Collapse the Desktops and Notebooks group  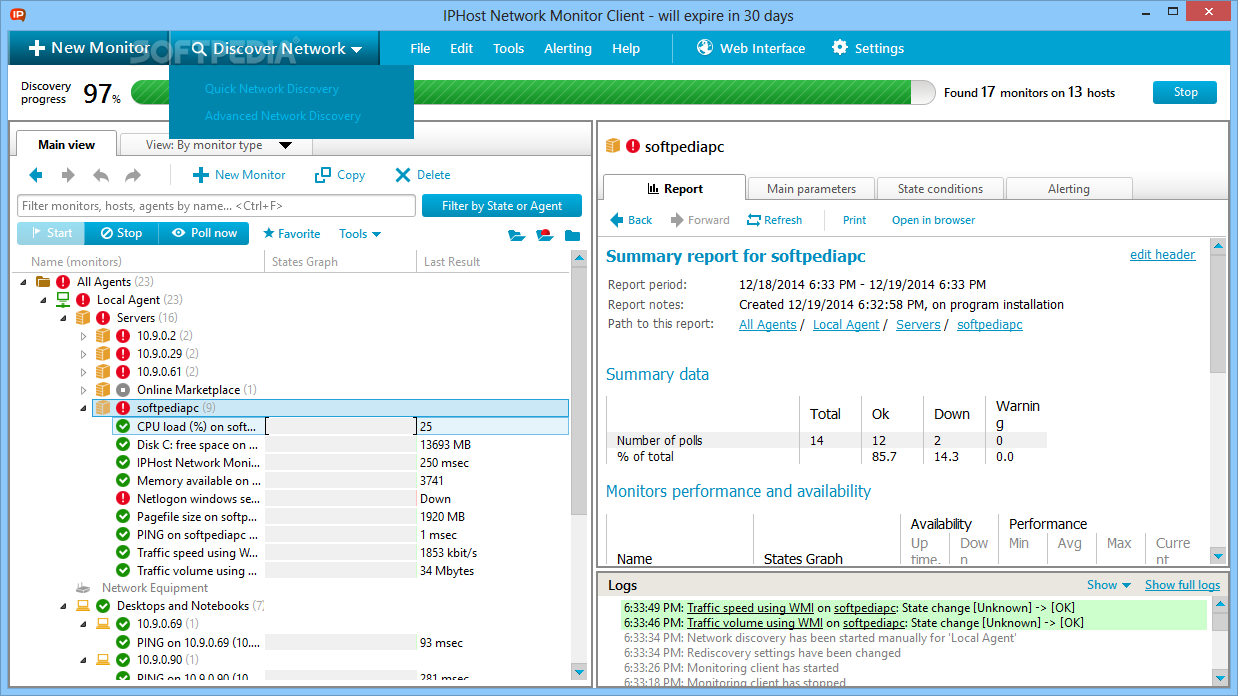pos(64,606)
